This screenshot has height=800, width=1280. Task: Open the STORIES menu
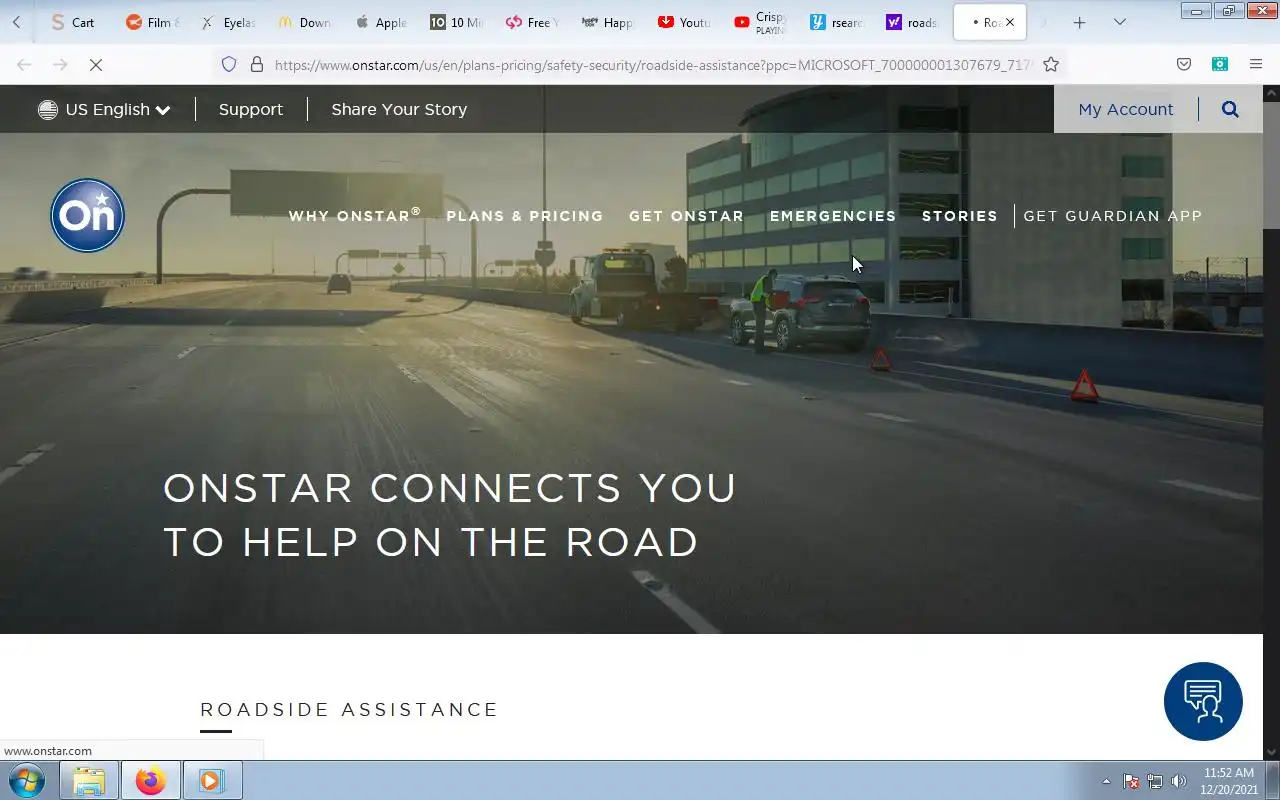coord(960,216)
